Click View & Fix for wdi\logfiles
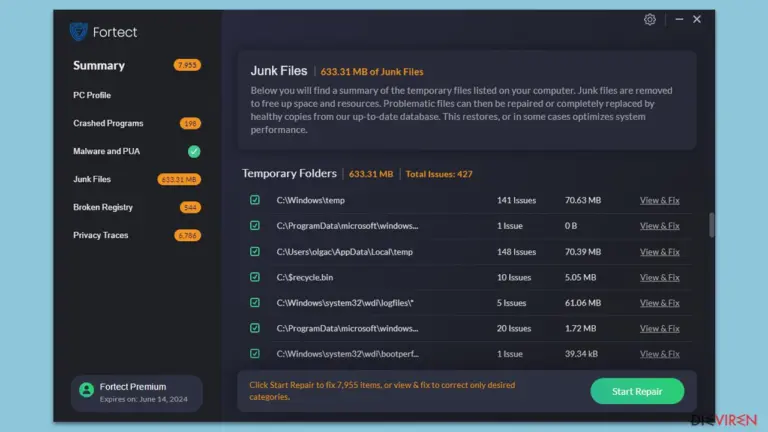The width and height of the screenshot is (768, 432). click(659, 303)
